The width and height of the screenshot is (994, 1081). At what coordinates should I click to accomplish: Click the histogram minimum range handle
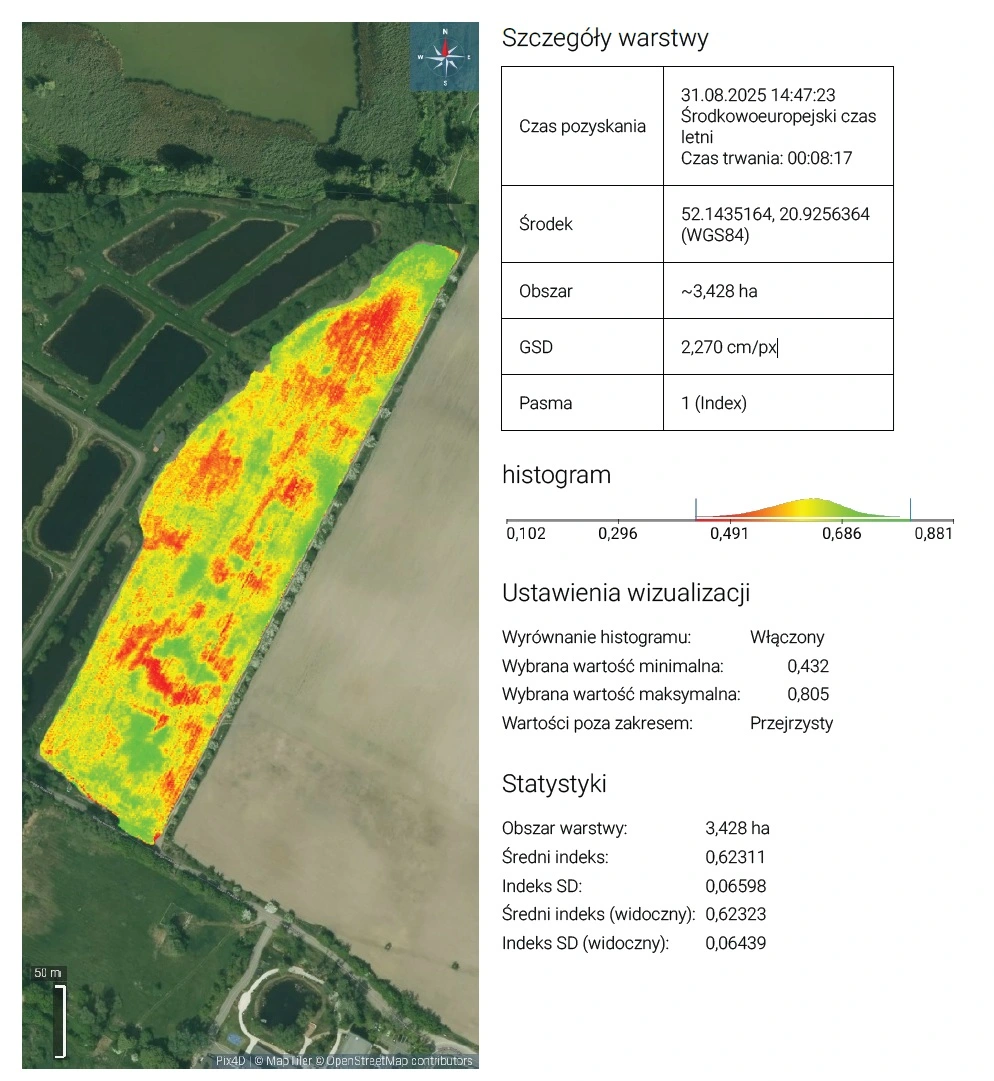[x=696, y=509]
